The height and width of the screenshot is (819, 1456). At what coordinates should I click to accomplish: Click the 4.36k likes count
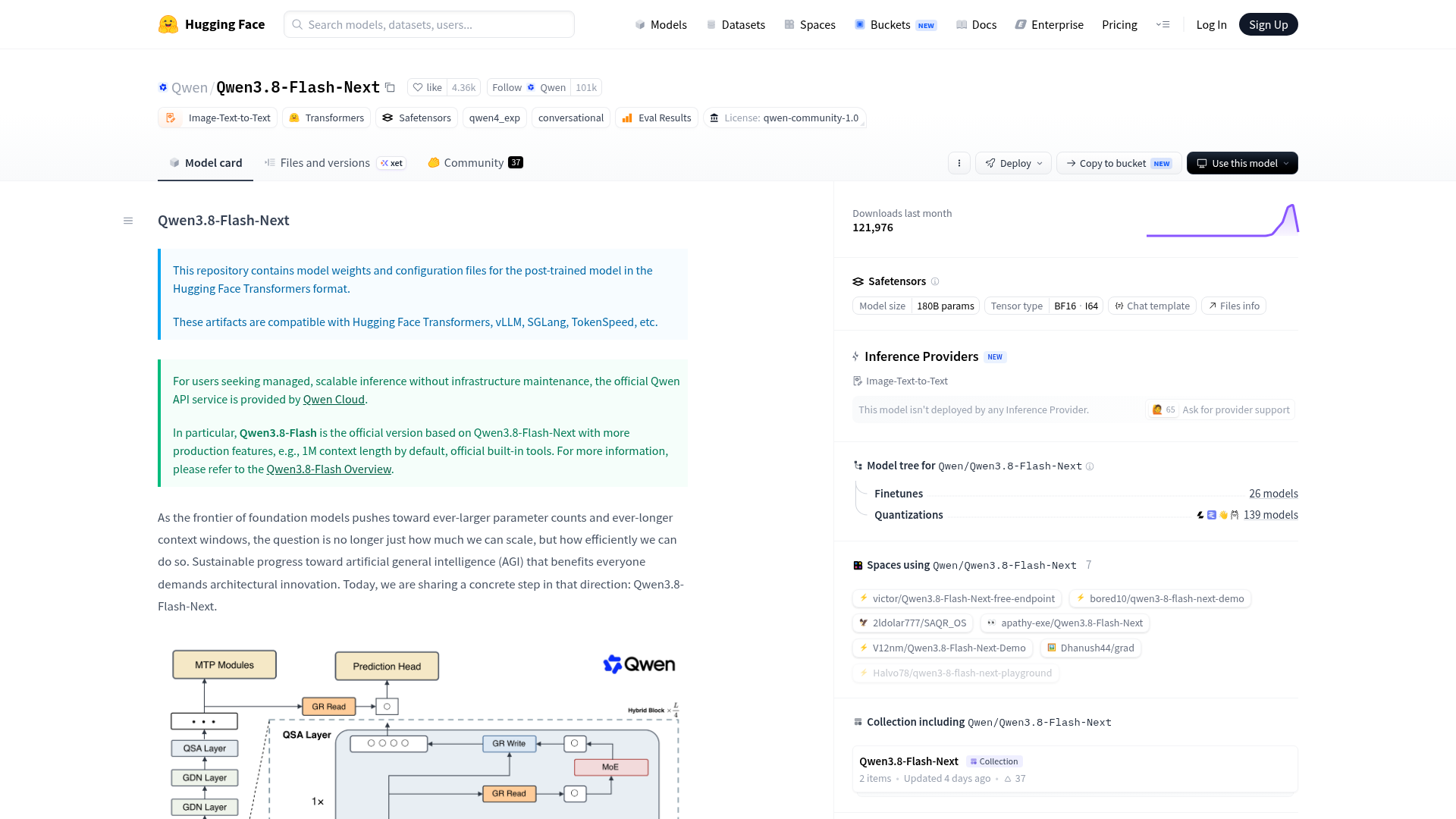tap(463, 87)
